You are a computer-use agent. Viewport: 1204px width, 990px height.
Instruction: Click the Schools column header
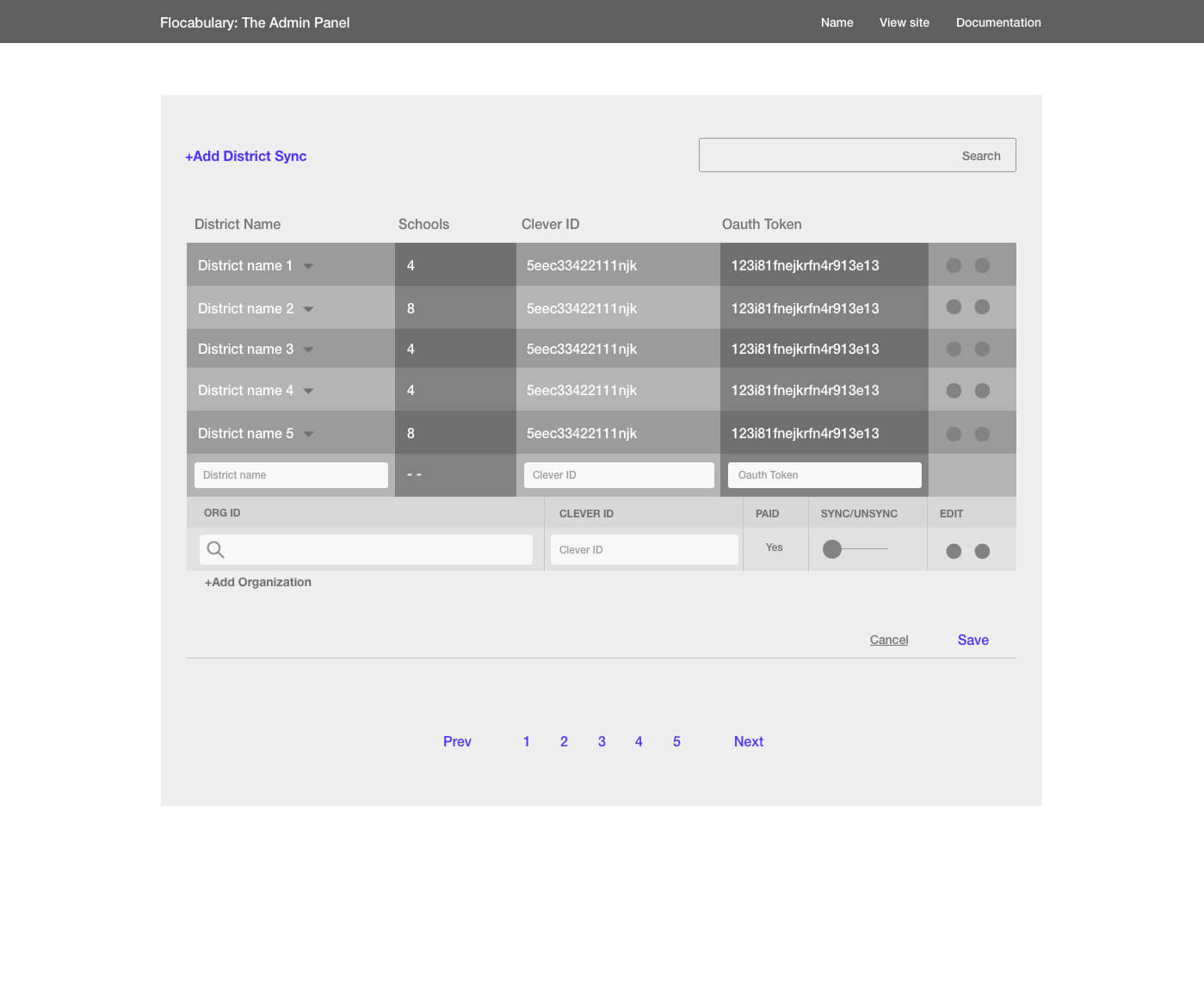coord(423,224)
